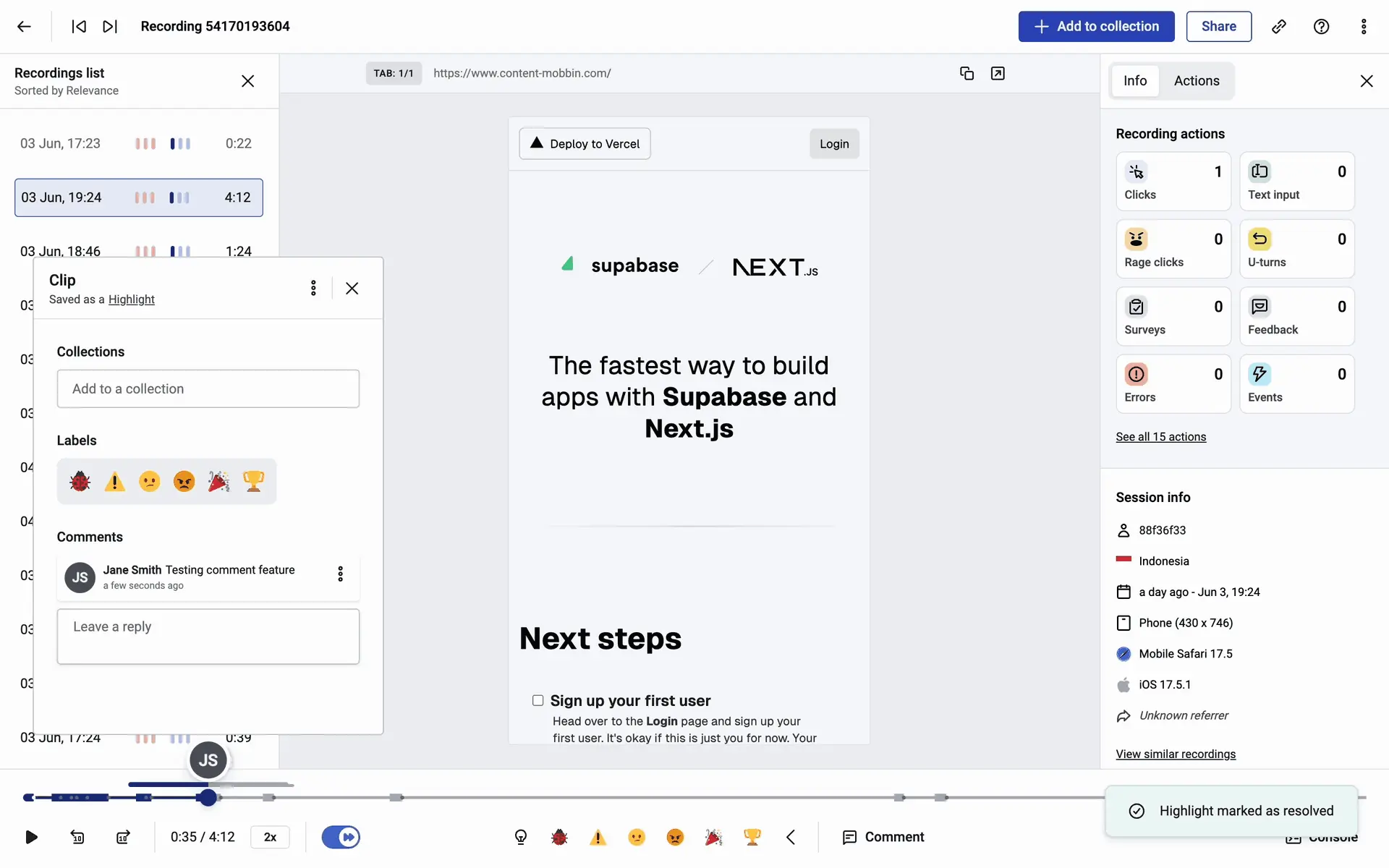1389x868 pixels.
Task: Open Jane Smith comment options menu
Action: point(340,574)
